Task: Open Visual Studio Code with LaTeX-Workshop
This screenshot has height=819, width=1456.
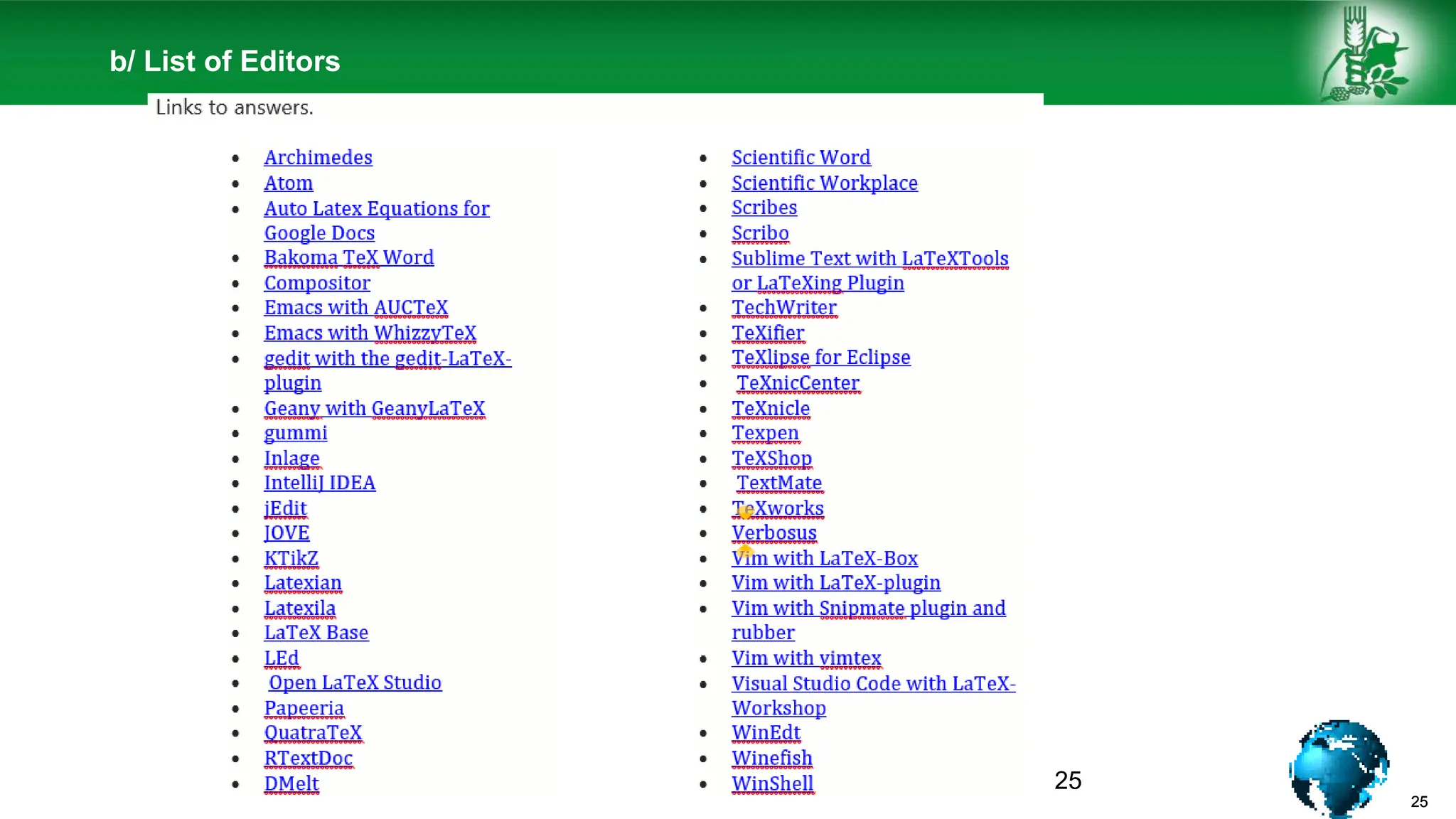Action: pyautogui.click(x=873, y=683)
